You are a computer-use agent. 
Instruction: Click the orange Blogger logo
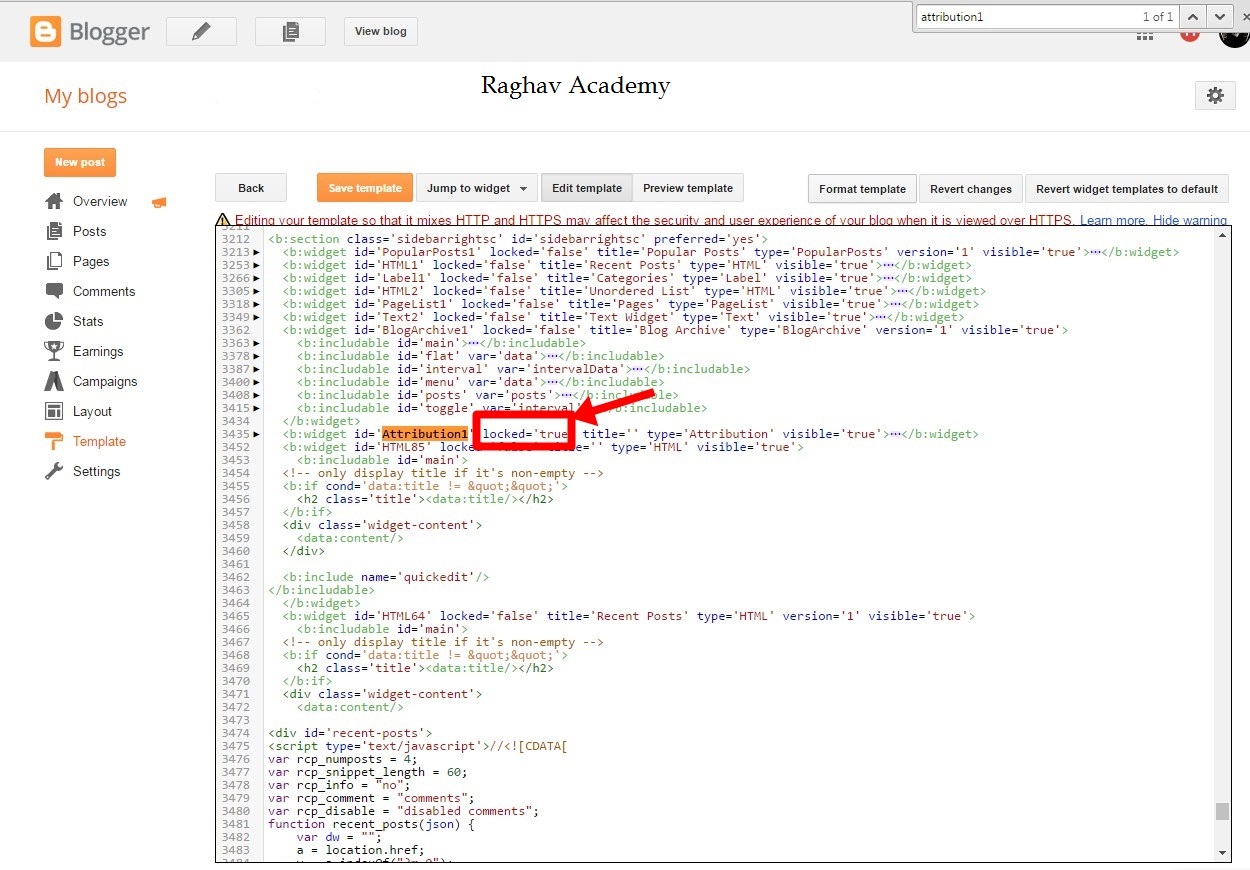[x=45, y=31]
